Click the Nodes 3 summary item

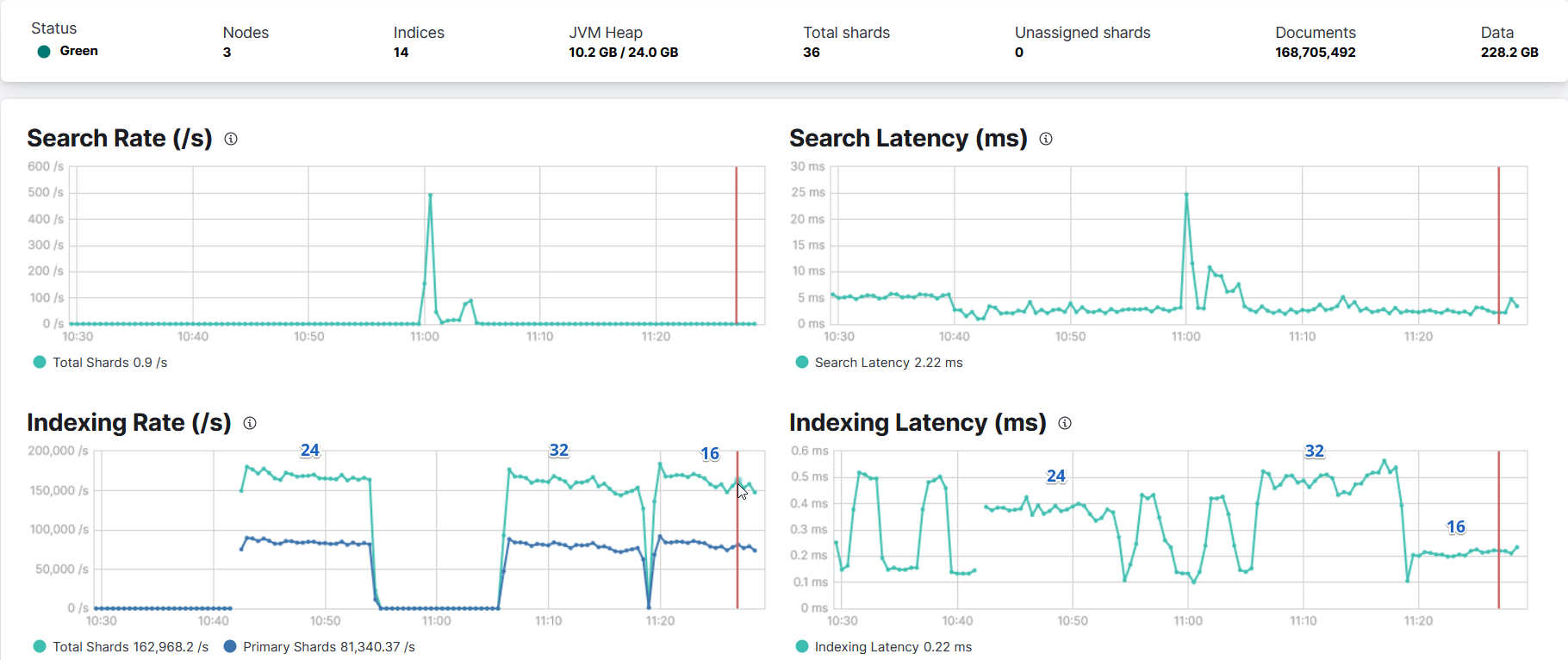coord(246,42)
